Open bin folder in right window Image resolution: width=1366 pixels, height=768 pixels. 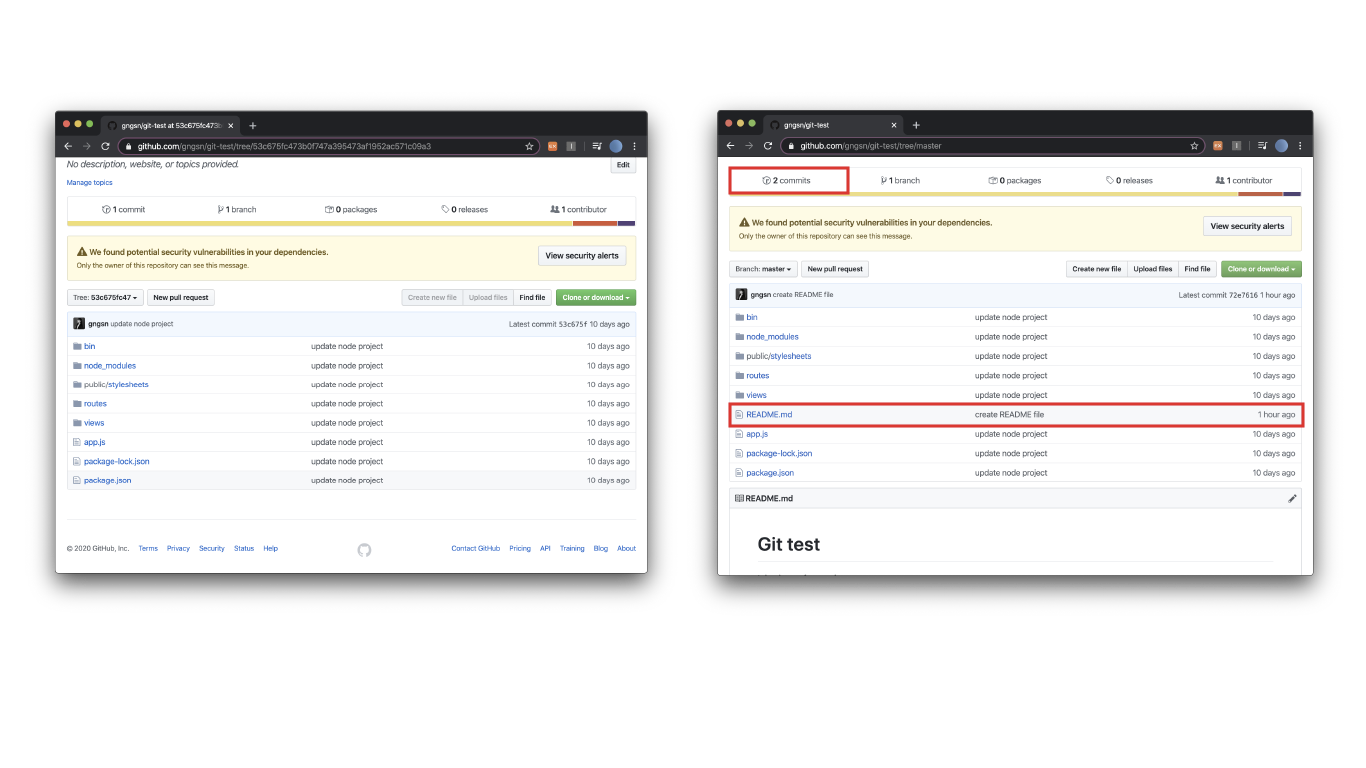pos(752,317)
